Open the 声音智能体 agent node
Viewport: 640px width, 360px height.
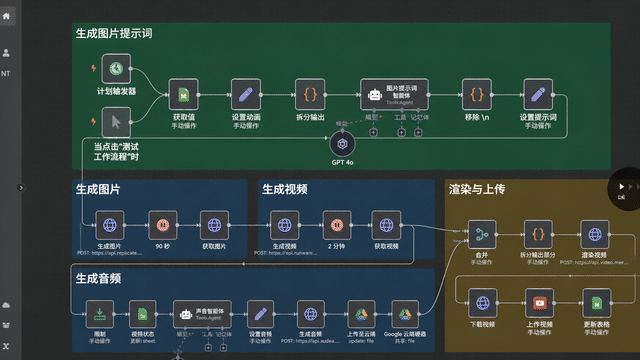[x=202, y=314]
